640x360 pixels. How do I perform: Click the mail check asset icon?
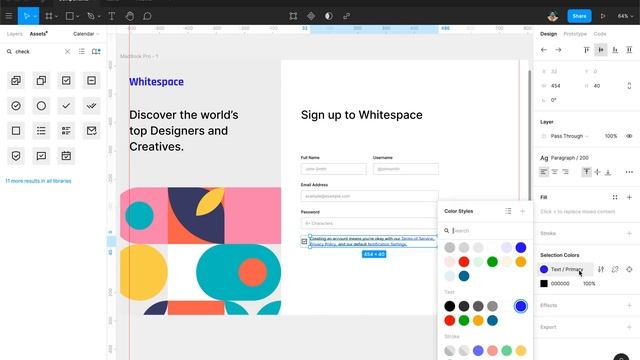coord(91,131)
